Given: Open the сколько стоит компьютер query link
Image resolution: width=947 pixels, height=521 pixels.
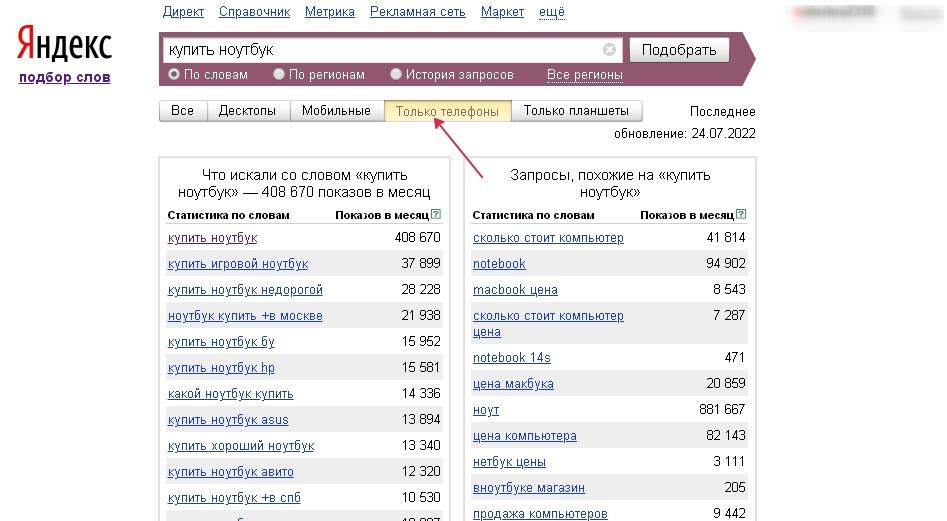Looking at the screenshot, I should point(548,238).
